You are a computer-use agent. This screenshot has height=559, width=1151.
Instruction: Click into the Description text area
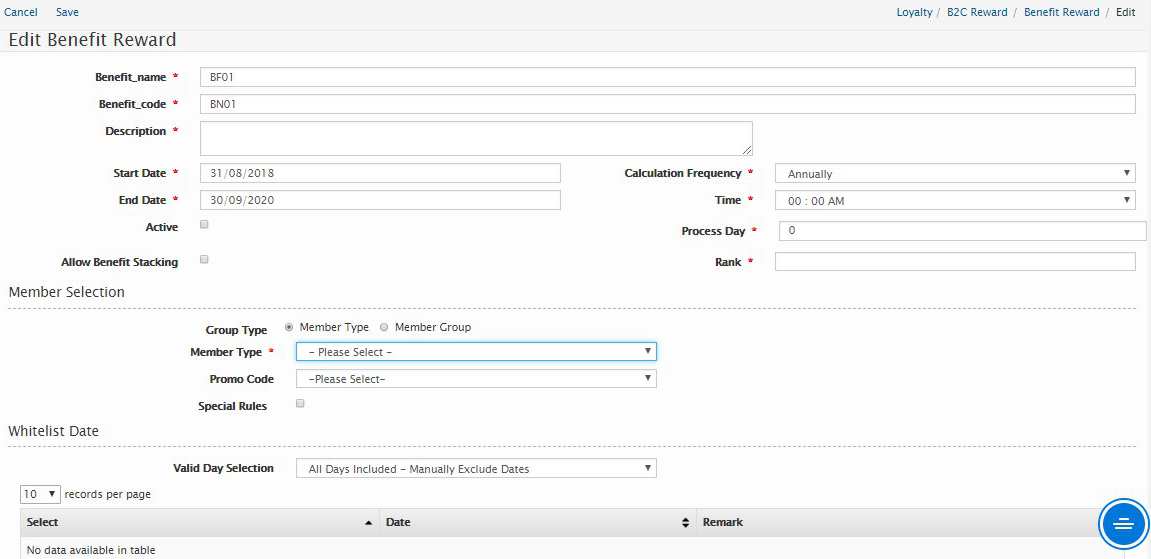point(476,138)
